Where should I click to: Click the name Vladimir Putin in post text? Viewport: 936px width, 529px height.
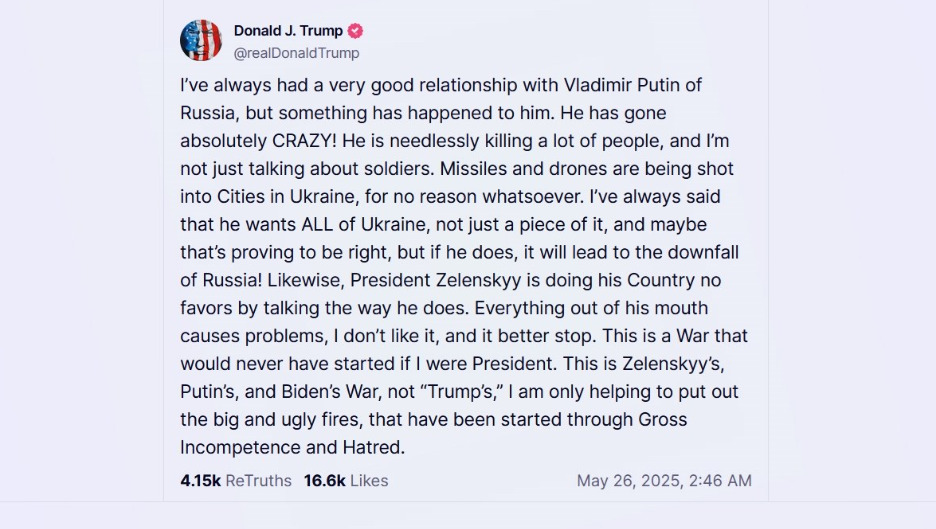click(x=622, y=85)
